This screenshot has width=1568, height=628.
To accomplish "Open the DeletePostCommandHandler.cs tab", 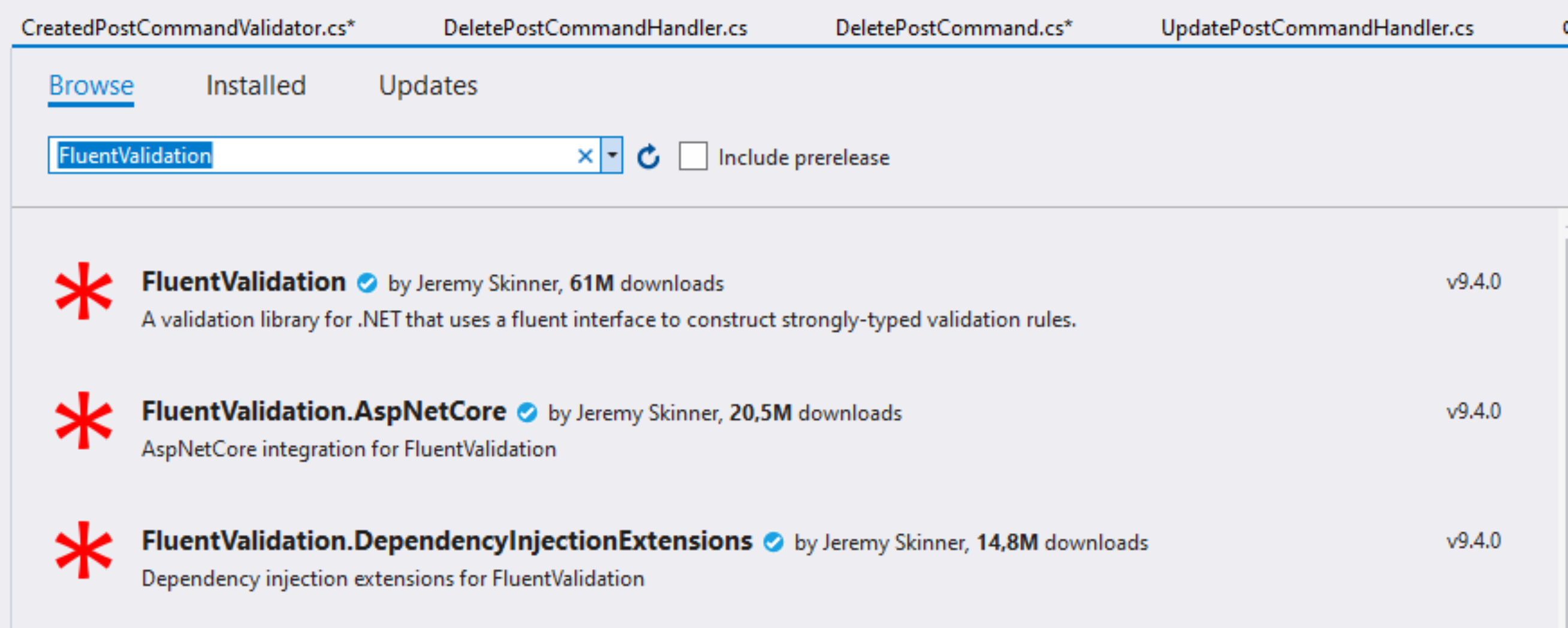I will point(595,28).
